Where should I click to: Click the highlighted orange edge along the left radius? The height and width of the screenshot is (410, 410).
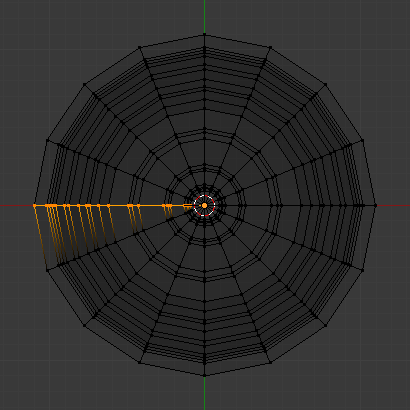pyautogui.click(x=113, y=206)
